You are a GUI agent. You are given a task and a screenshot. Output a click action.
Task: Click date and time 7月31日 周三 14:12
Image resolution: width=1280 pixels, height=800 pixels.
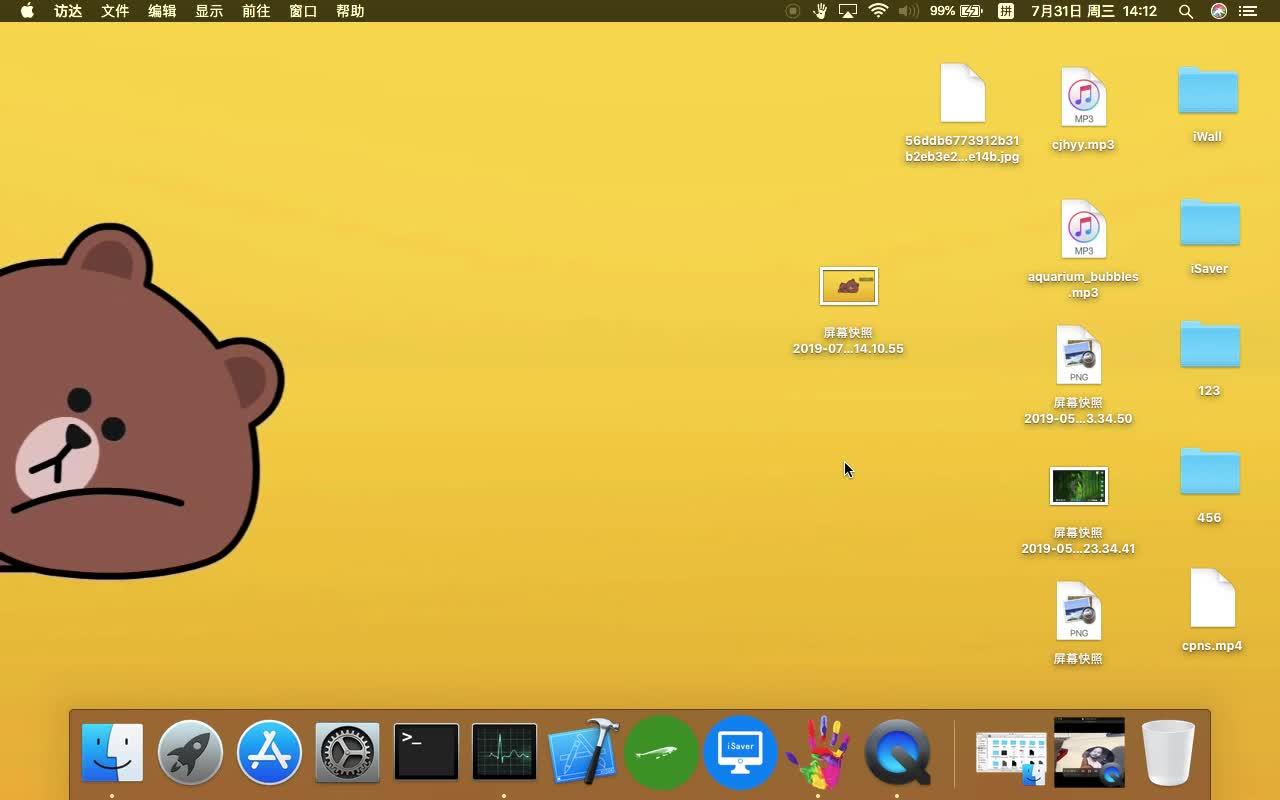coord(1094,11)
